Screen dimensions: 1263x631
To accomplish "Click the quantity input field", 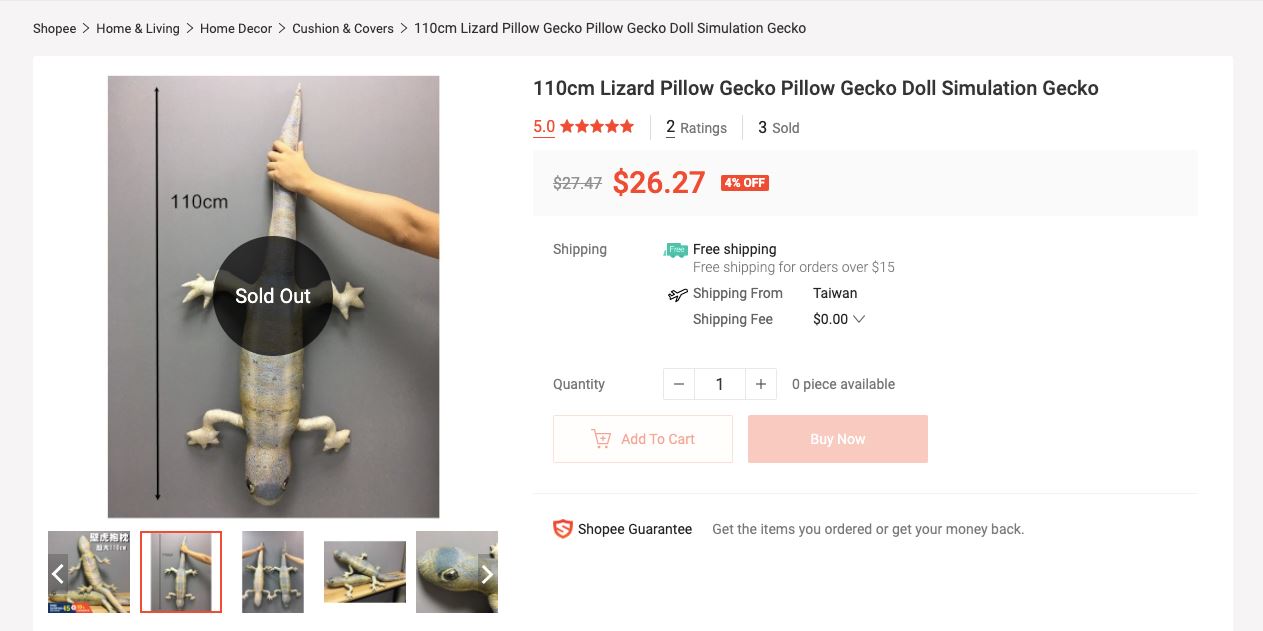I will (x=719, y=384).
